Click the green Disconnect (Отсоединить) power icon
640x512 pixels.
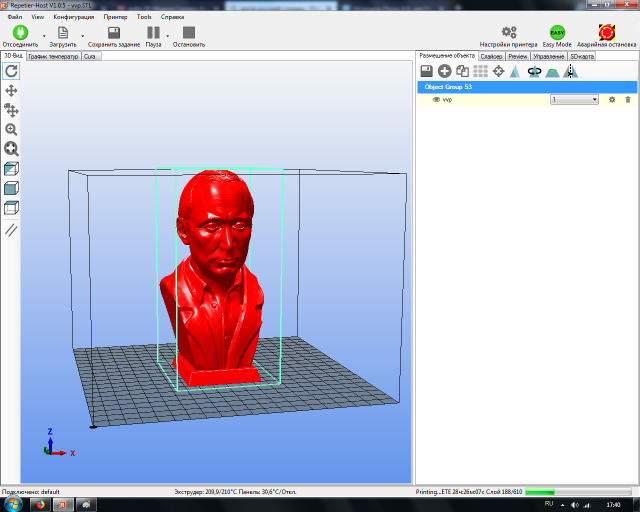coord(20,32)
